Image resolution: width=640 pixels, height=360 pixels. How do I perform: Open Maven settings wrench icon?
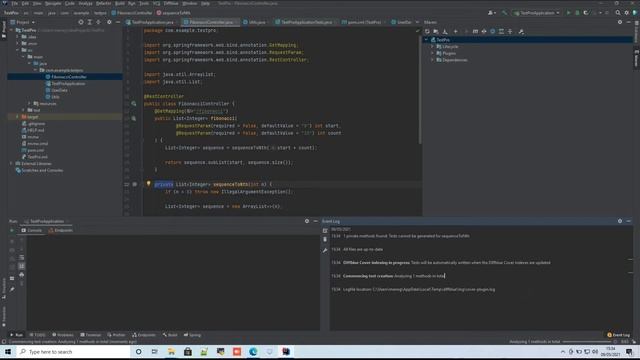[521, 31]
